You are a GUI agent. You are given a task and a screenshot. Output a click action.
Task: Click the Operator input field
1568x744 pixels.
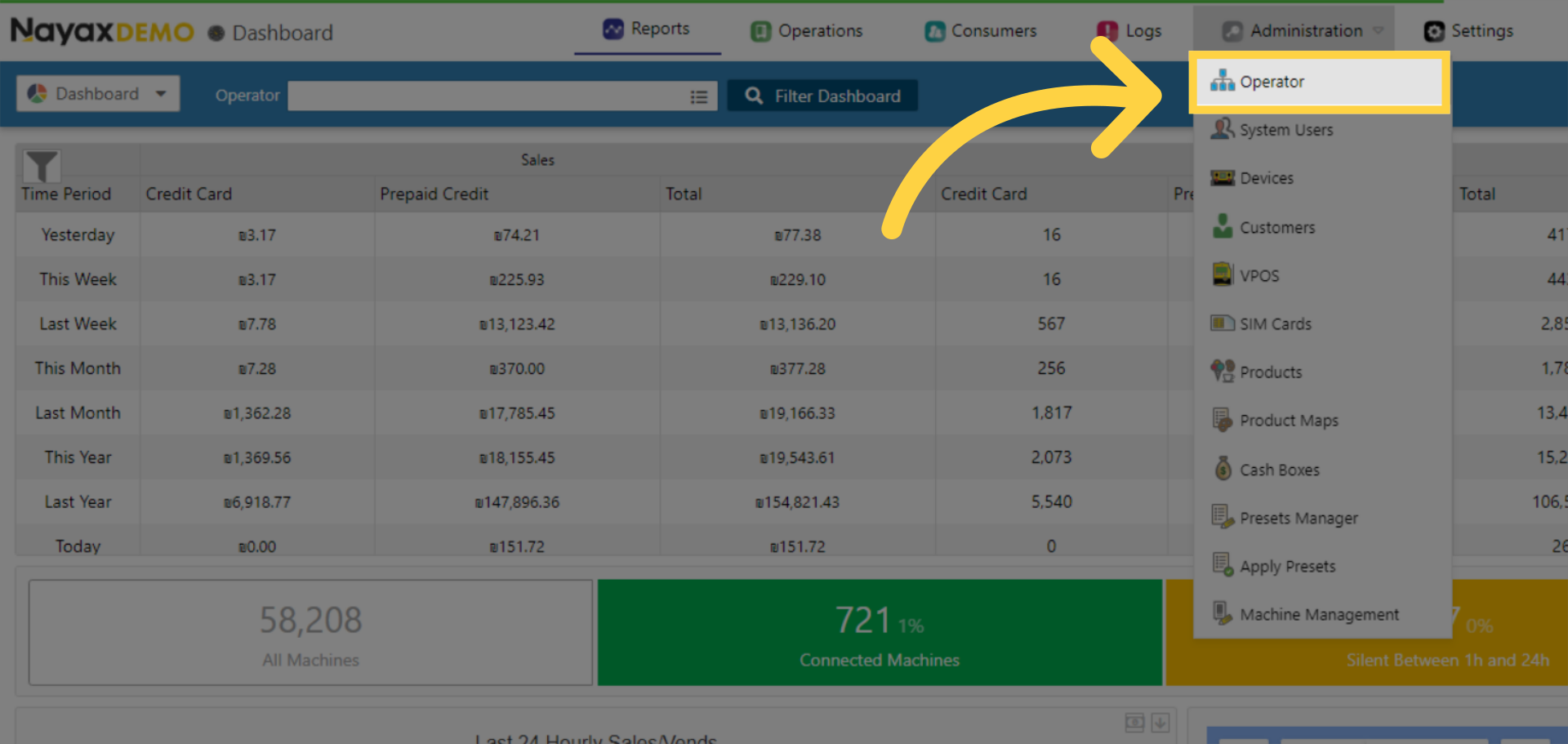(502, 96)
